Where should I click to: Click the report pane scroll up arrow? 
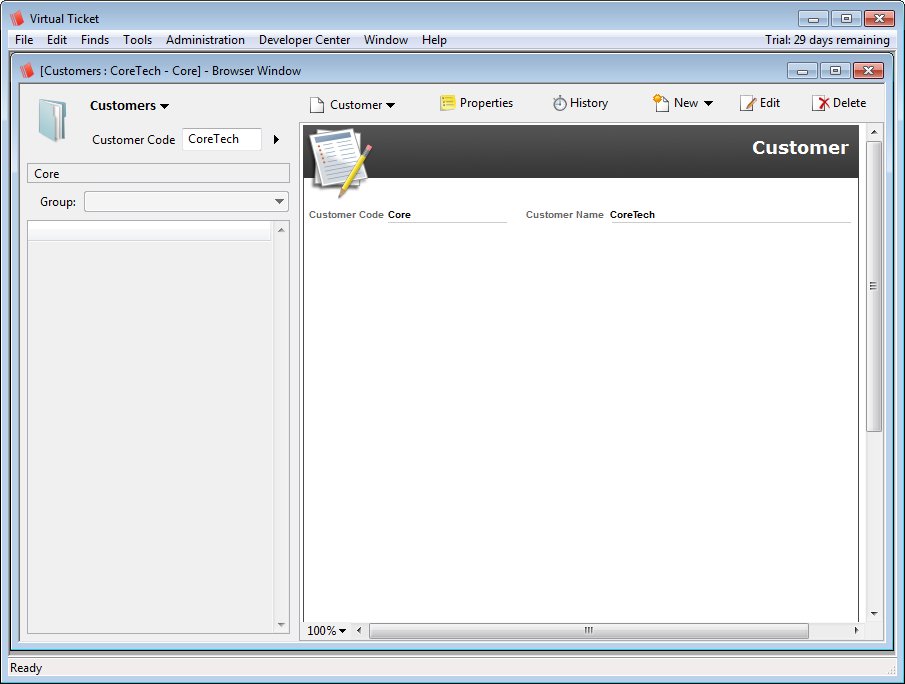pyautogui.click(x=874, y=132)
